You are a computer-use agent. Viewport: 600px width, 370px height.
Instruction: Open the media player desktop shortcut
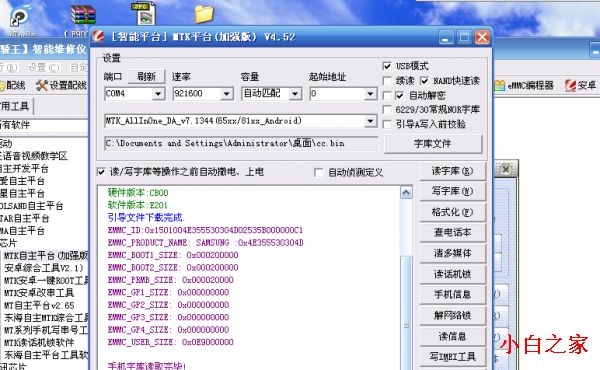pos(19,17)
